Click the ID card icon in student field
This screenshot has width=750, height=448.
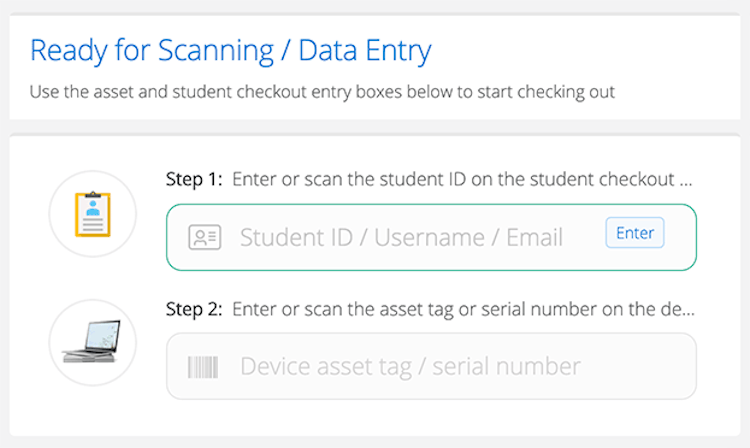[x=204, y=237]
